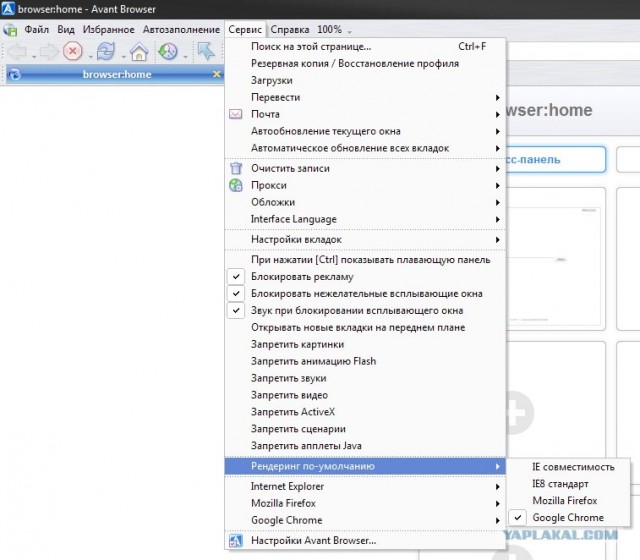The width and height of the screenshot is (640, 560).
Task: Click the Back arrow toolbar icon
Action: pos(17,52)
